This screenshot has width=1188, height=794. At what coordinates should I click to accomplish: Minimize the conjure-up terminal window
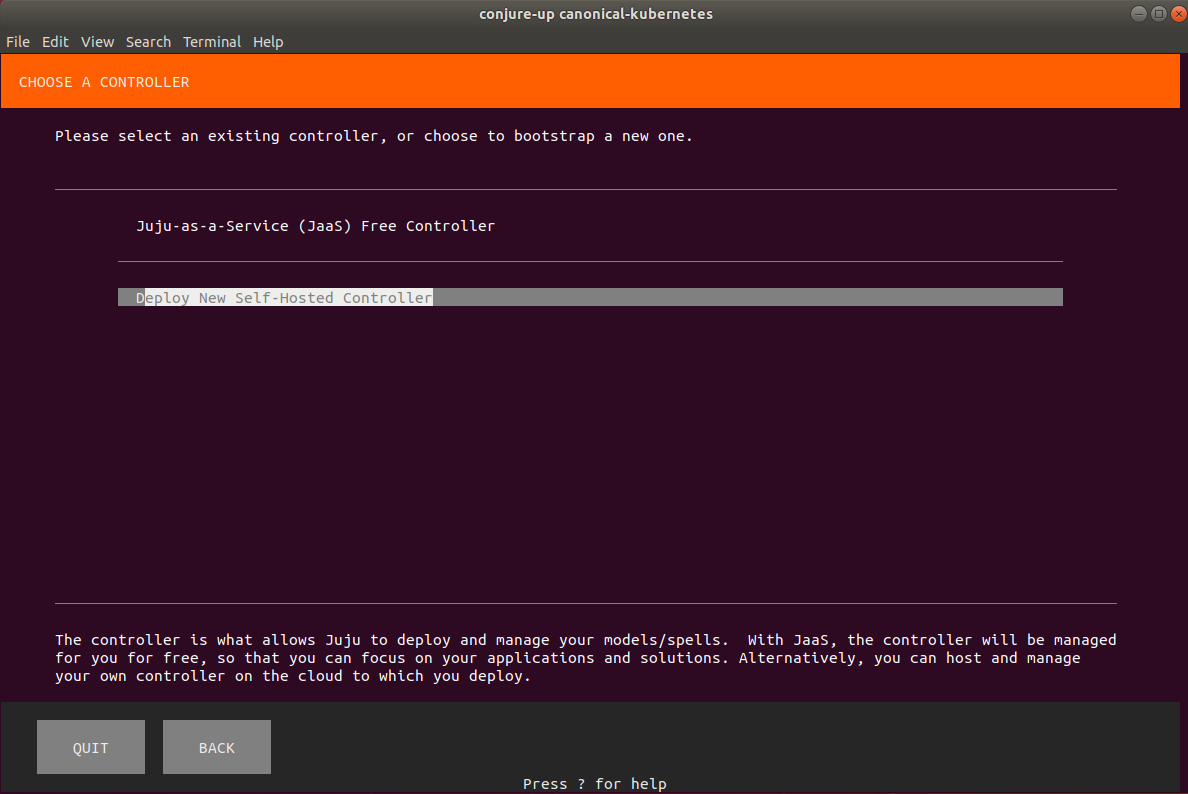(1138, 14)
